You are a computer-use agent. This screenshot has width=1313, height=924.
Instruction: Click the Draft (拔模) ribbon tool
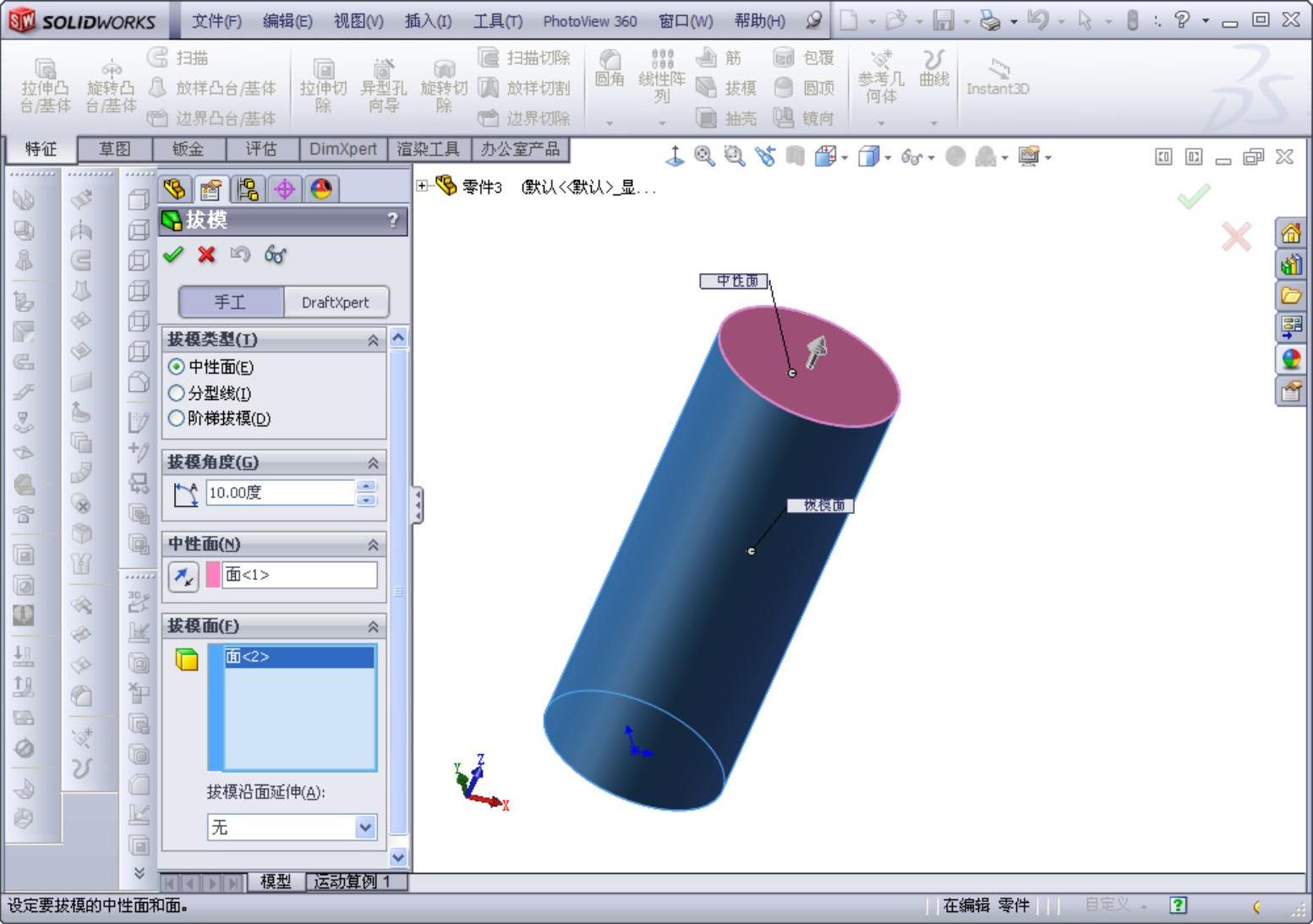tap(725, 88)
